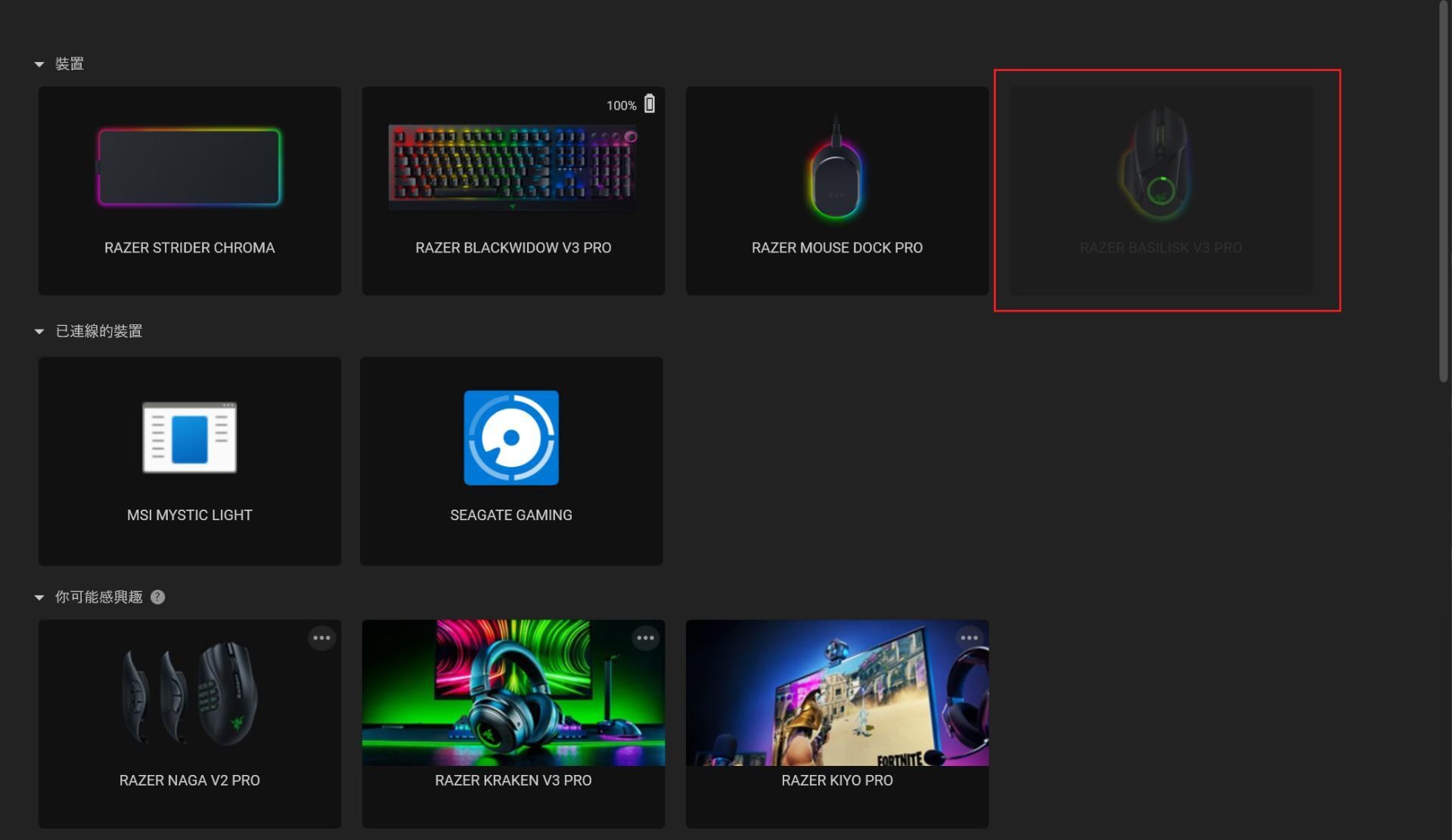Open the dimmed Razer Basilisk V3 Pro mouse image
The image size is (1452, 840).
click(x=1159, y=164)
